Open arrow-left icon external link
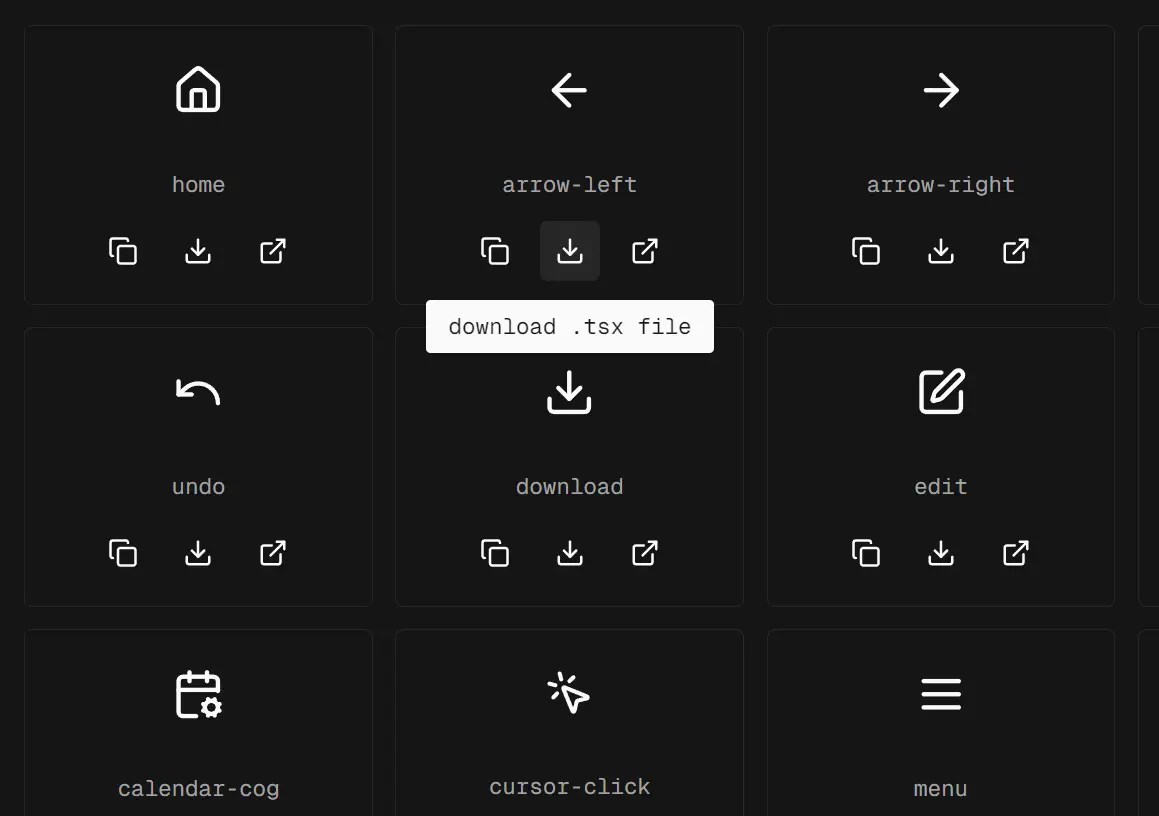 click(x=645, y=251)
